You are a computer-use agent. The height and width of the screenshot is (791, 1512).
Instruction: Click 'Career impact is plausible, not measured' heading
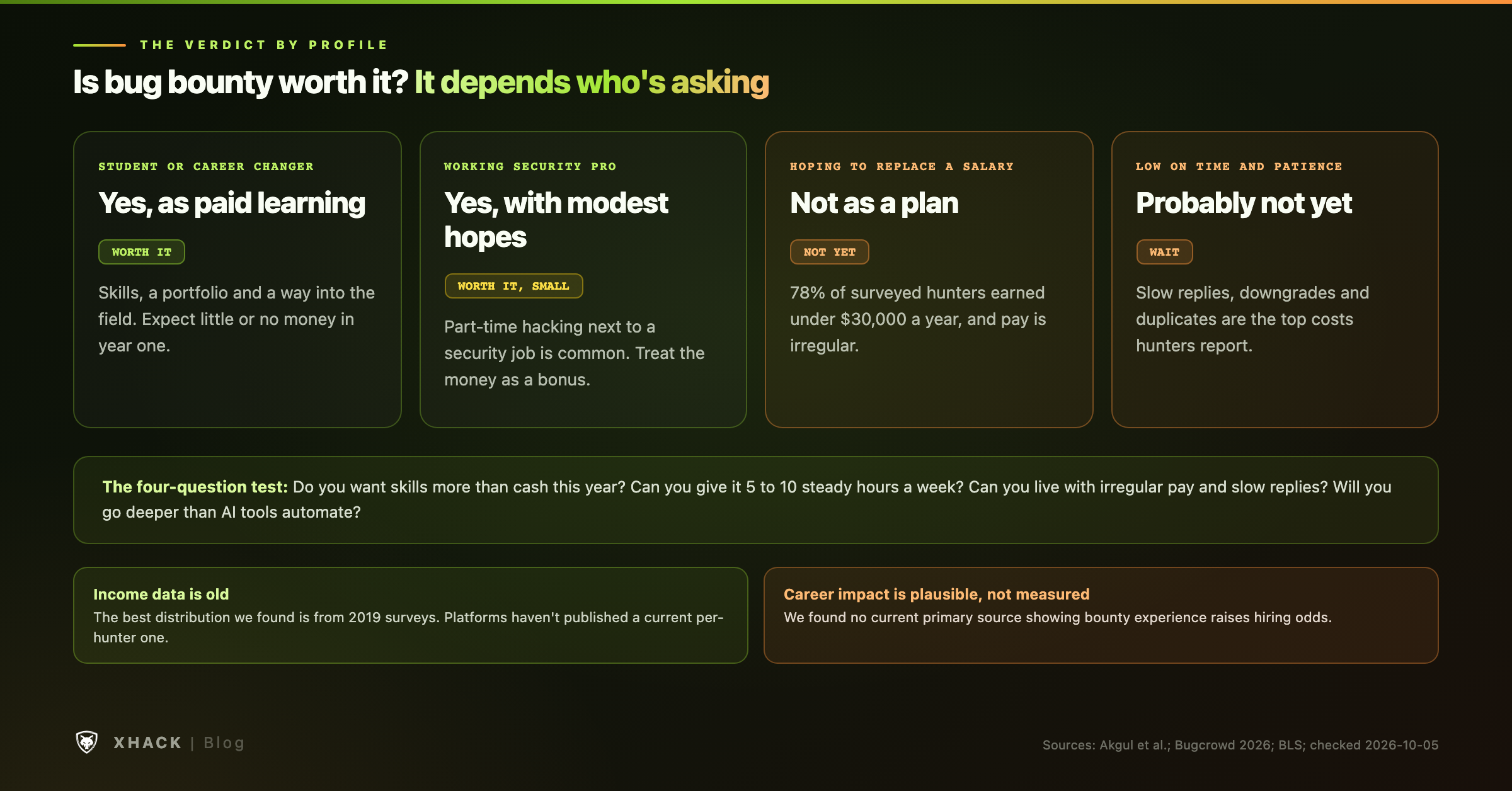937,594
